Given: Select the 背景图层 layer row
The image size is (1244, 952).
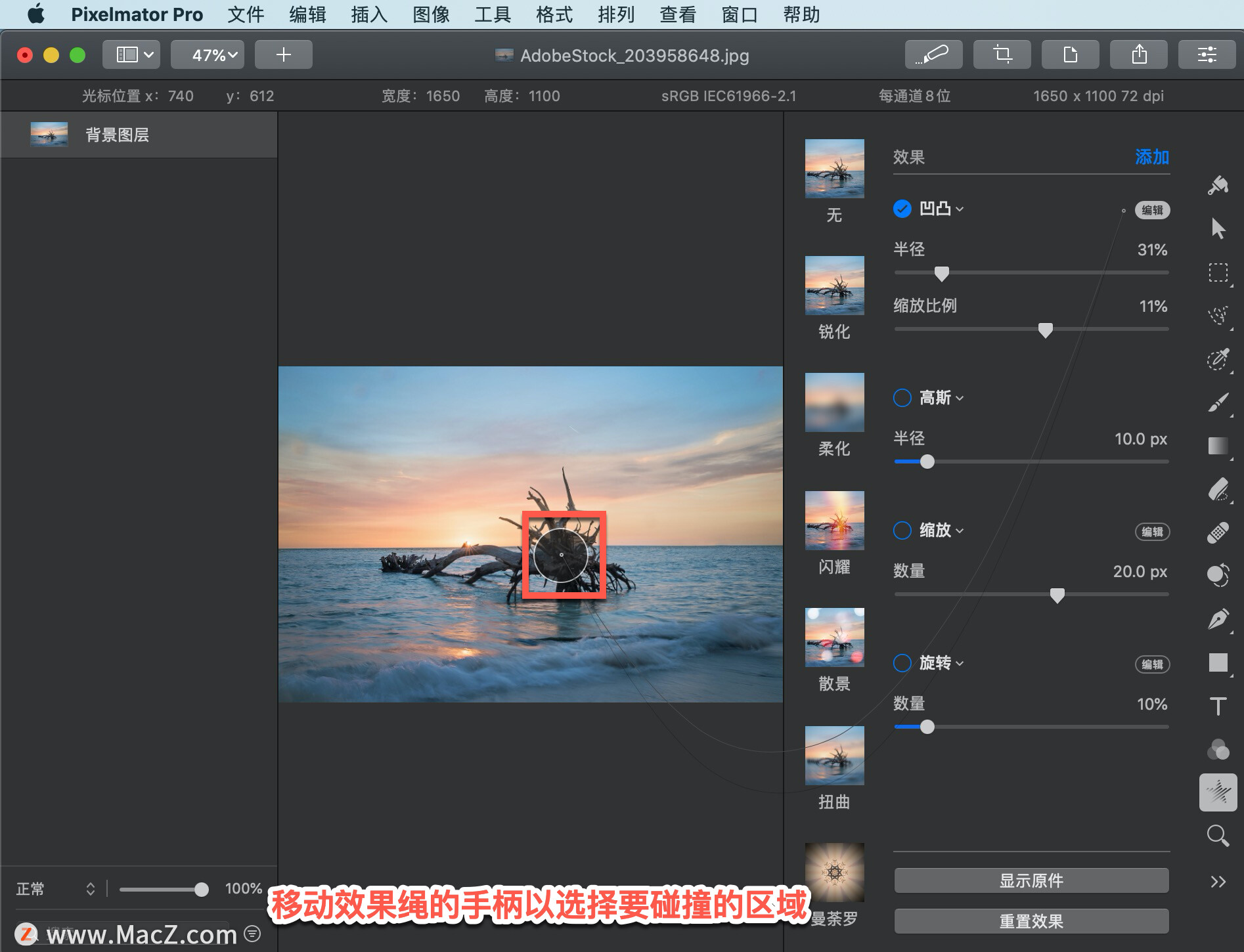Looking at the screenshot, I should [x=139, y=135].
